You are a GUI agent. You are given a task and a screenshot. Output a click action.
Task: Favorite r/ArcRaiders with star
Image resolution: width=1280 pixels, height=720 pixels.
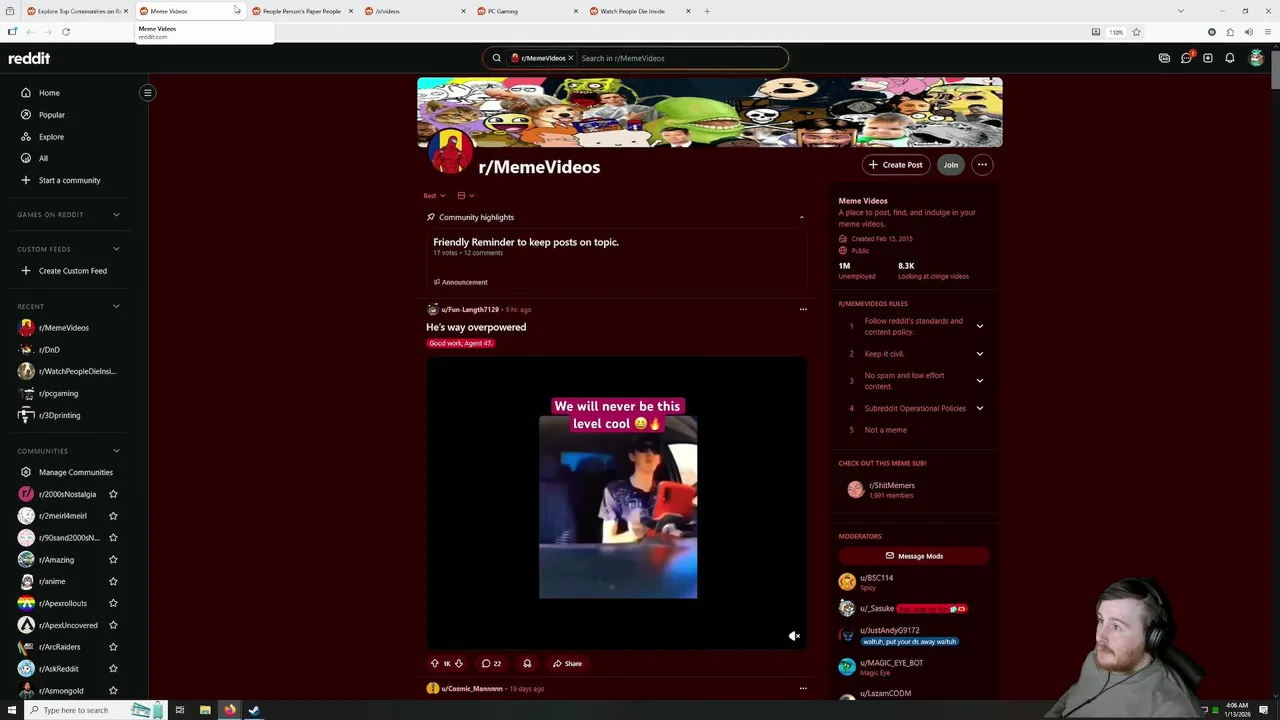(x=113, y=647)
